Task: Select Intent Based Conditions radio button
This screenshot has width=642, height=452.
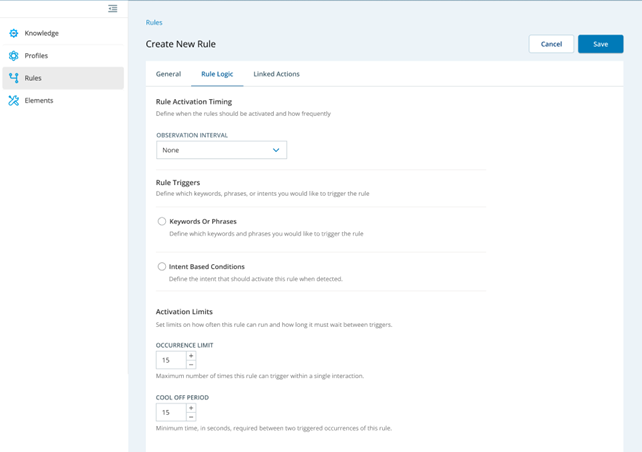Action: pyautogui.click(x=162, y=267)
